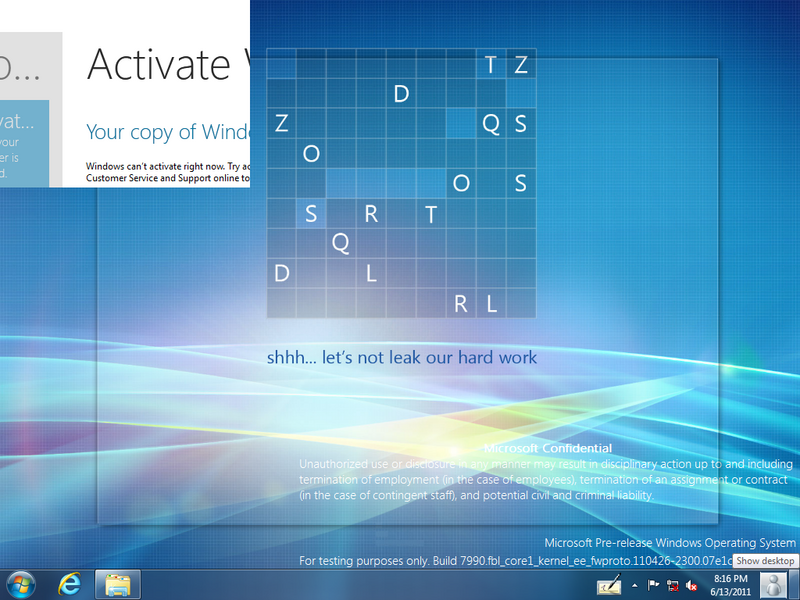Click the 'shhh... let's not leak our hard work' text
Screen dimensions: 800x600
[x=402, y=357]
